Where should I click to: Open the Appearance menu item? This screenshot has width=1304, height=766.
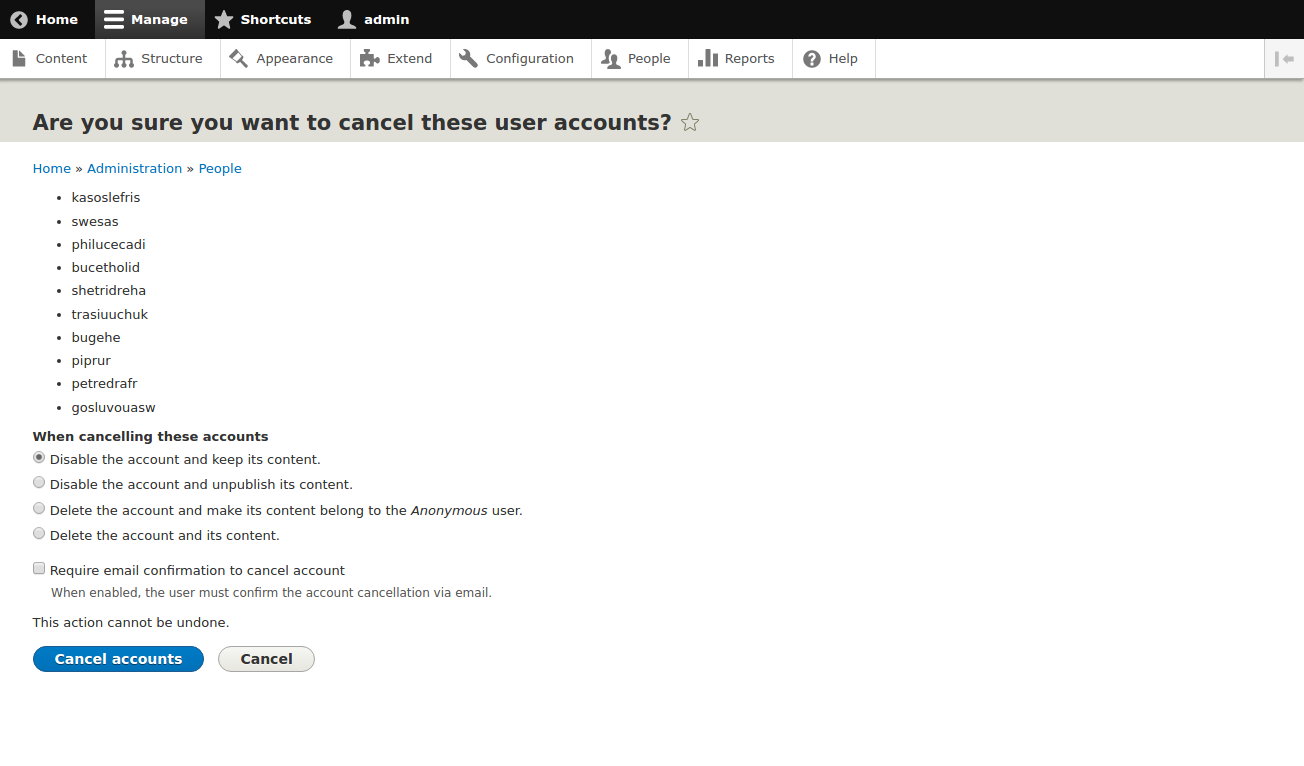click(x=282, y=59)
